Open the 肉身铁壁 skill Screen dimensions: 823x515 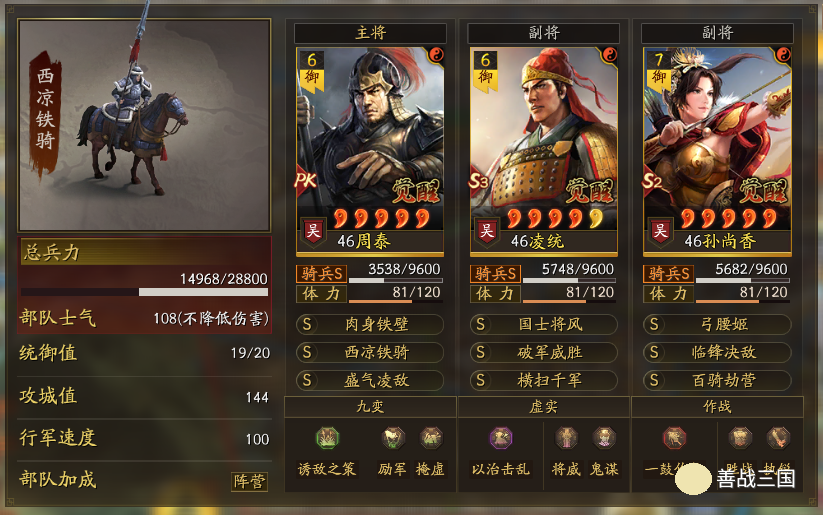pos(370,324)
